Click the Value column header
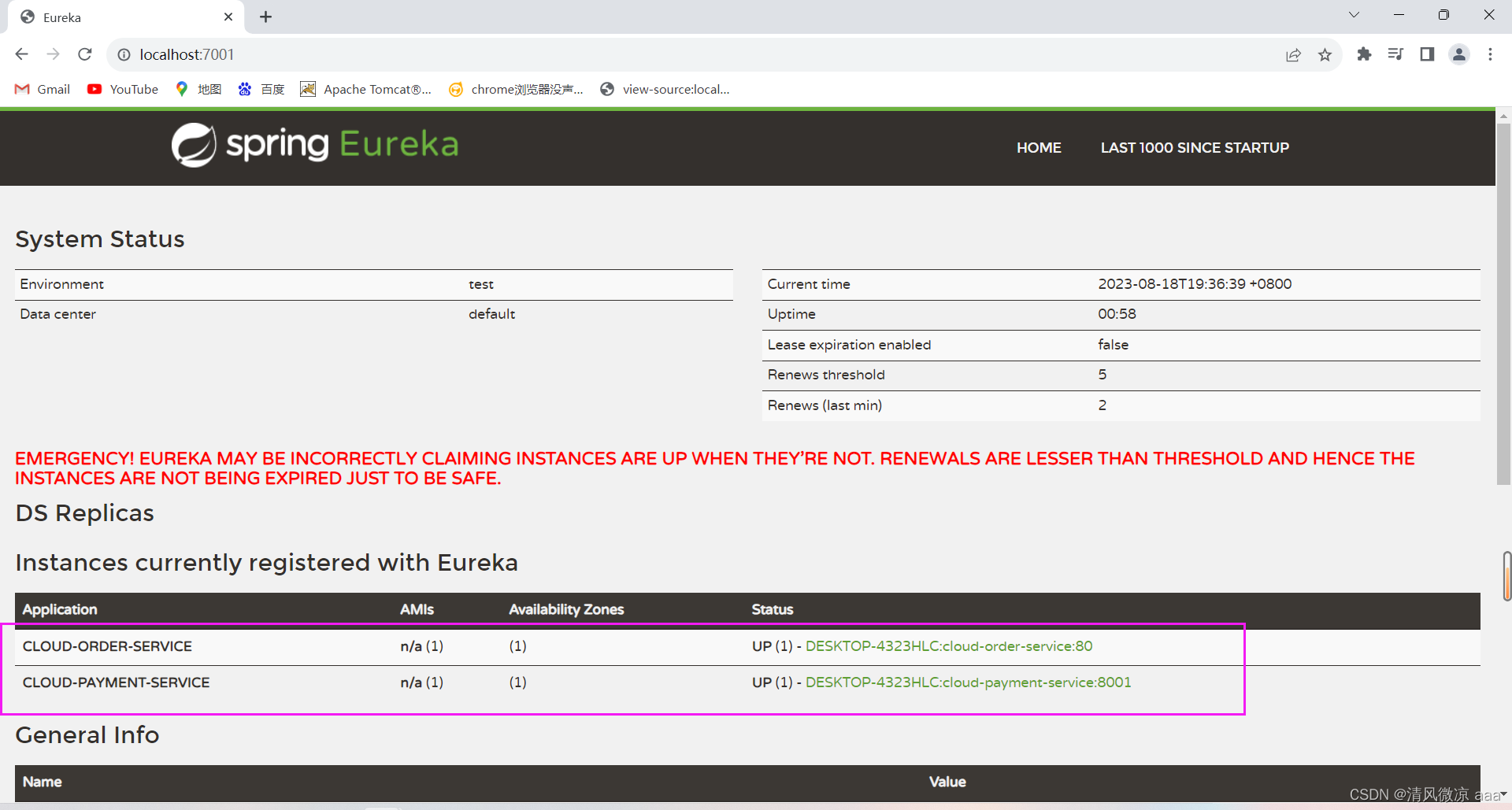The width and height of the screenshot is (1512, 810). click(947, 781)
